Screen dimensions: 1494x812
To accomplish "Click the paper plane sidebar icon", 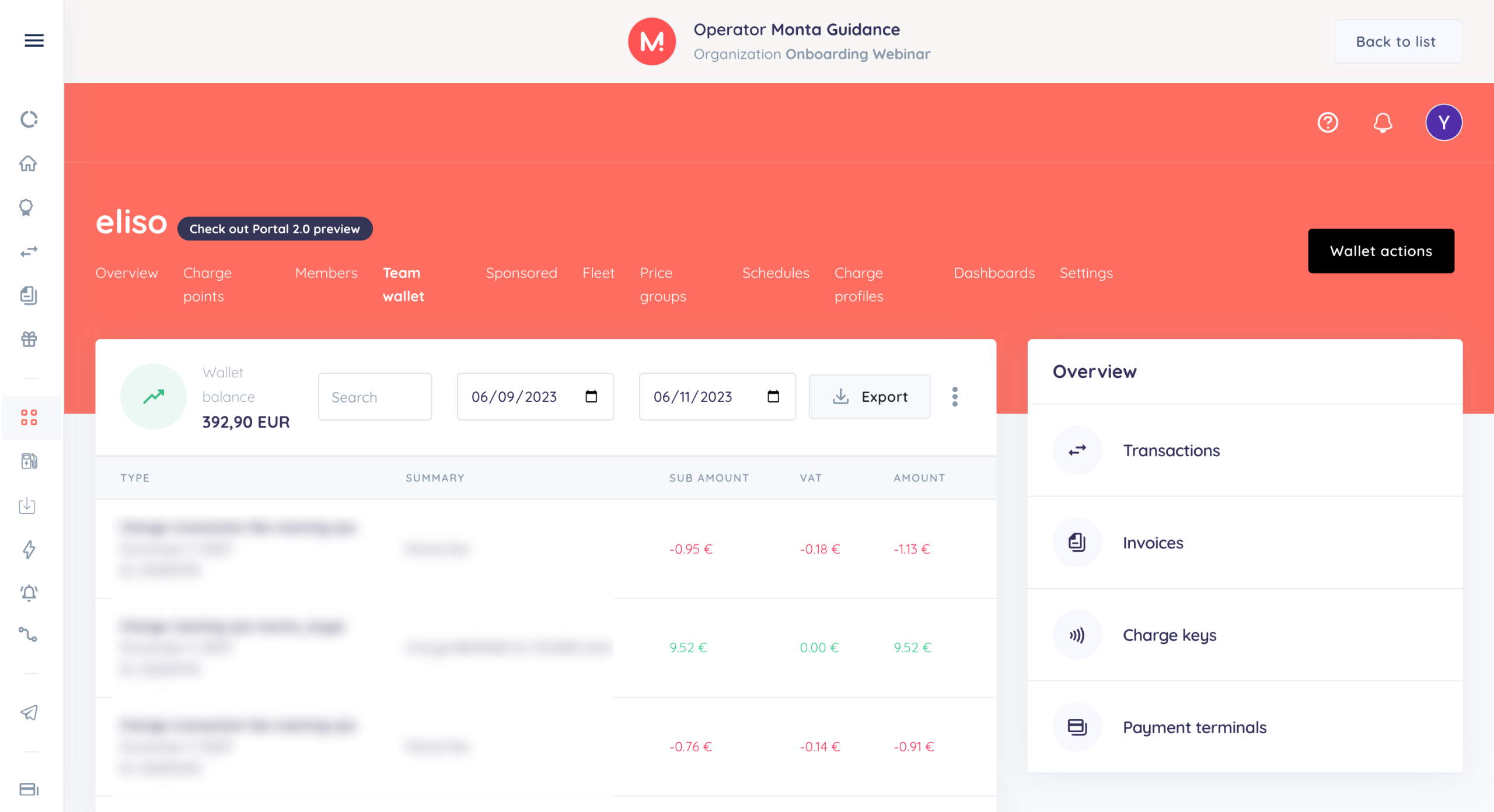I will (x=29, y=712).
